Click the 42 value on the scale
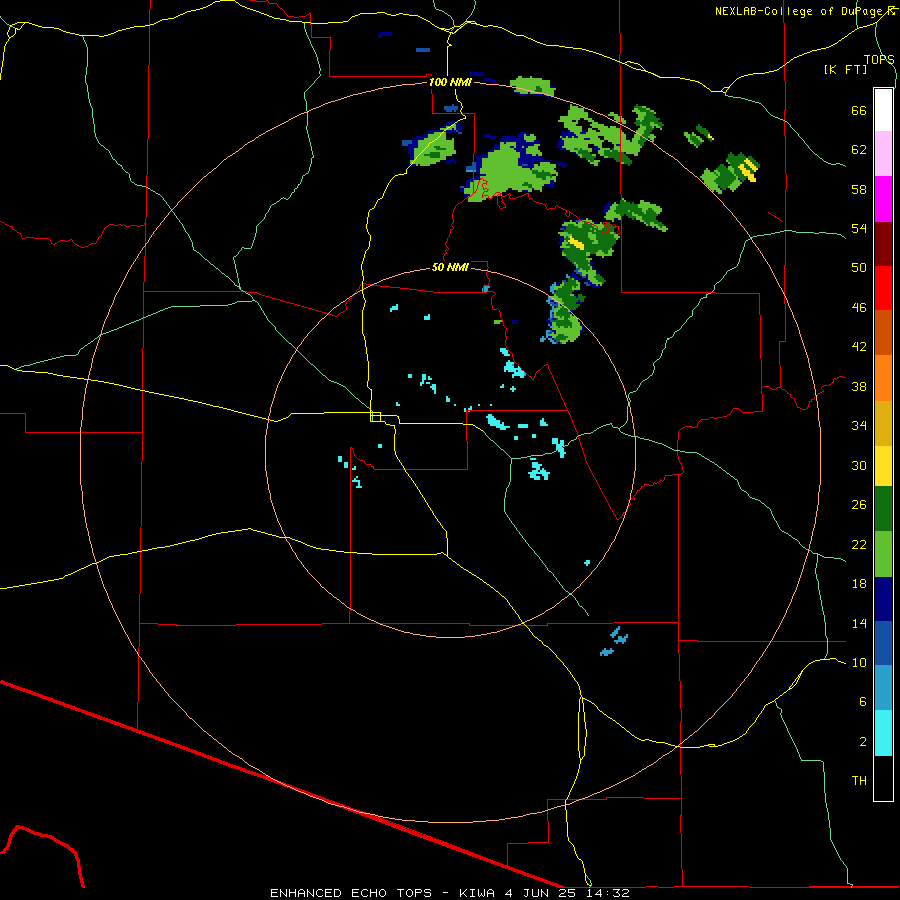900x900 pixels. (x=859, y=347)
